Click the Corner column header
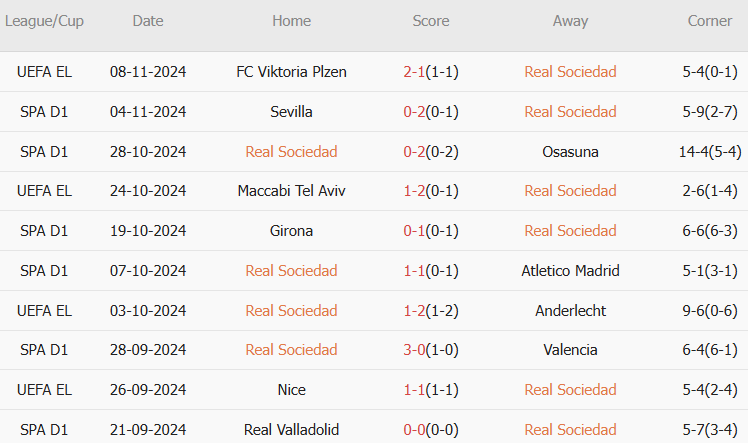The height and width of the screenshot is (443, 748). point(709,21)
